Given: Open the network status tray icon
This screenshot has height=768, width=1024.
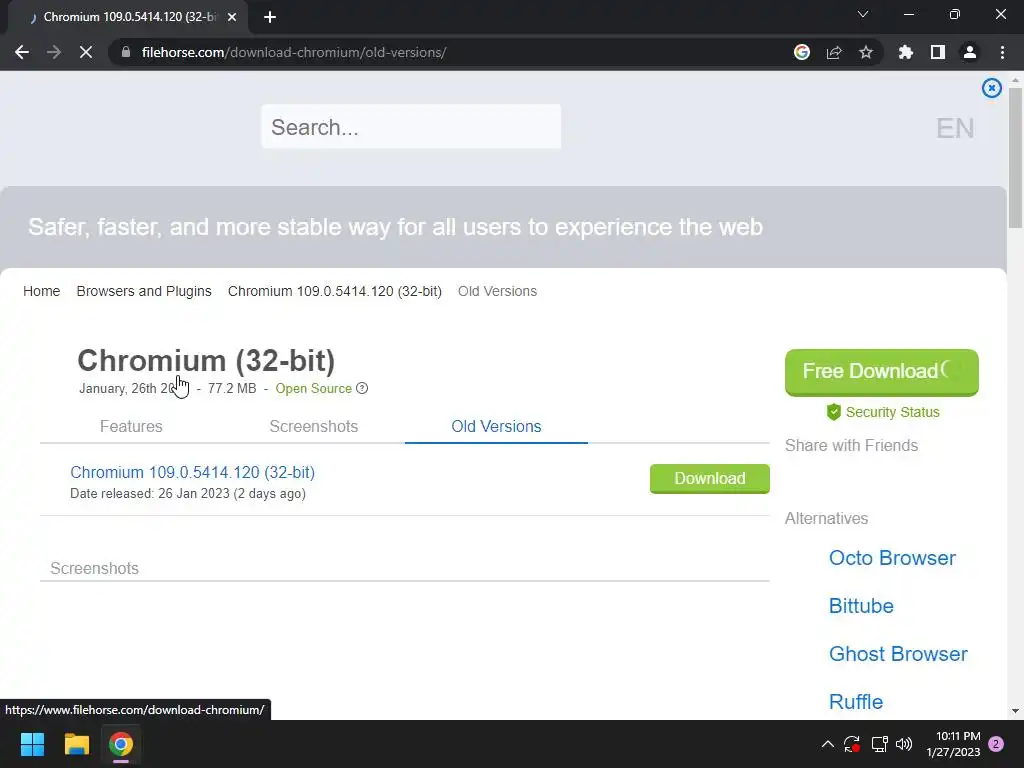Looking at the screenshot, I should 879,744.
